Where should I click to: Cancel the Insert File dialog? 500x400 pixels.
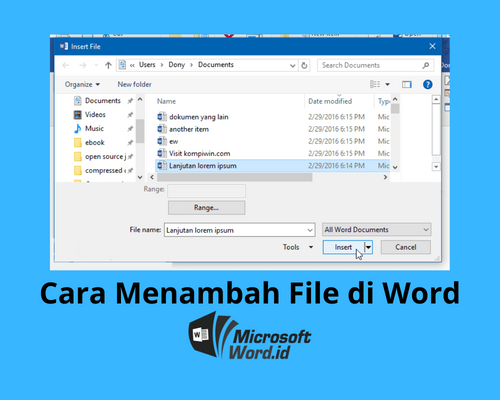[x=406, y=247]
